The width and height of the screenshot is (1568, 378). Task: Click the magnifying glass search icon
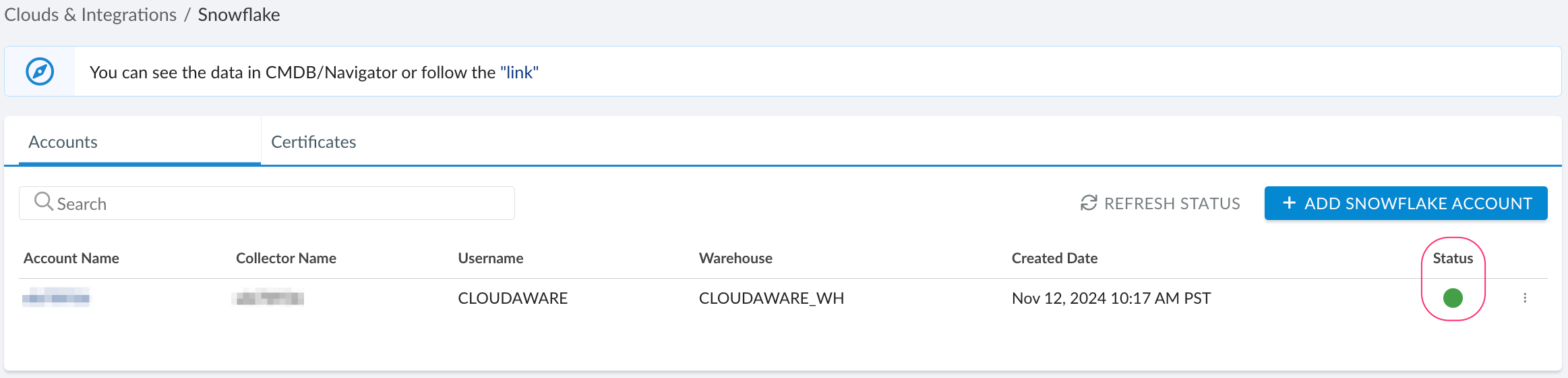[43, 202]
